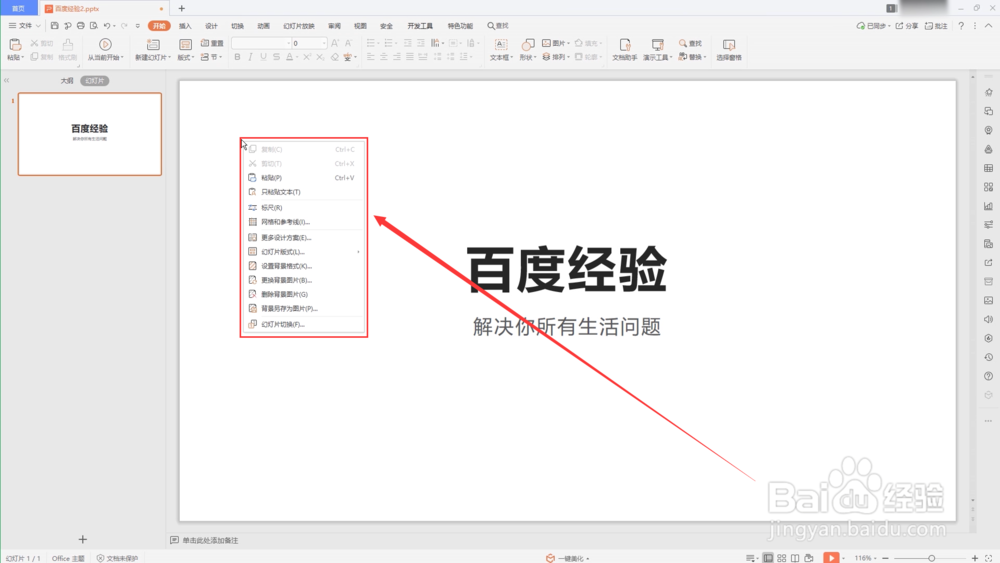Click the zoom slider handle
The height and width of the screenshot is (563, 1000).
click(931, 558)
